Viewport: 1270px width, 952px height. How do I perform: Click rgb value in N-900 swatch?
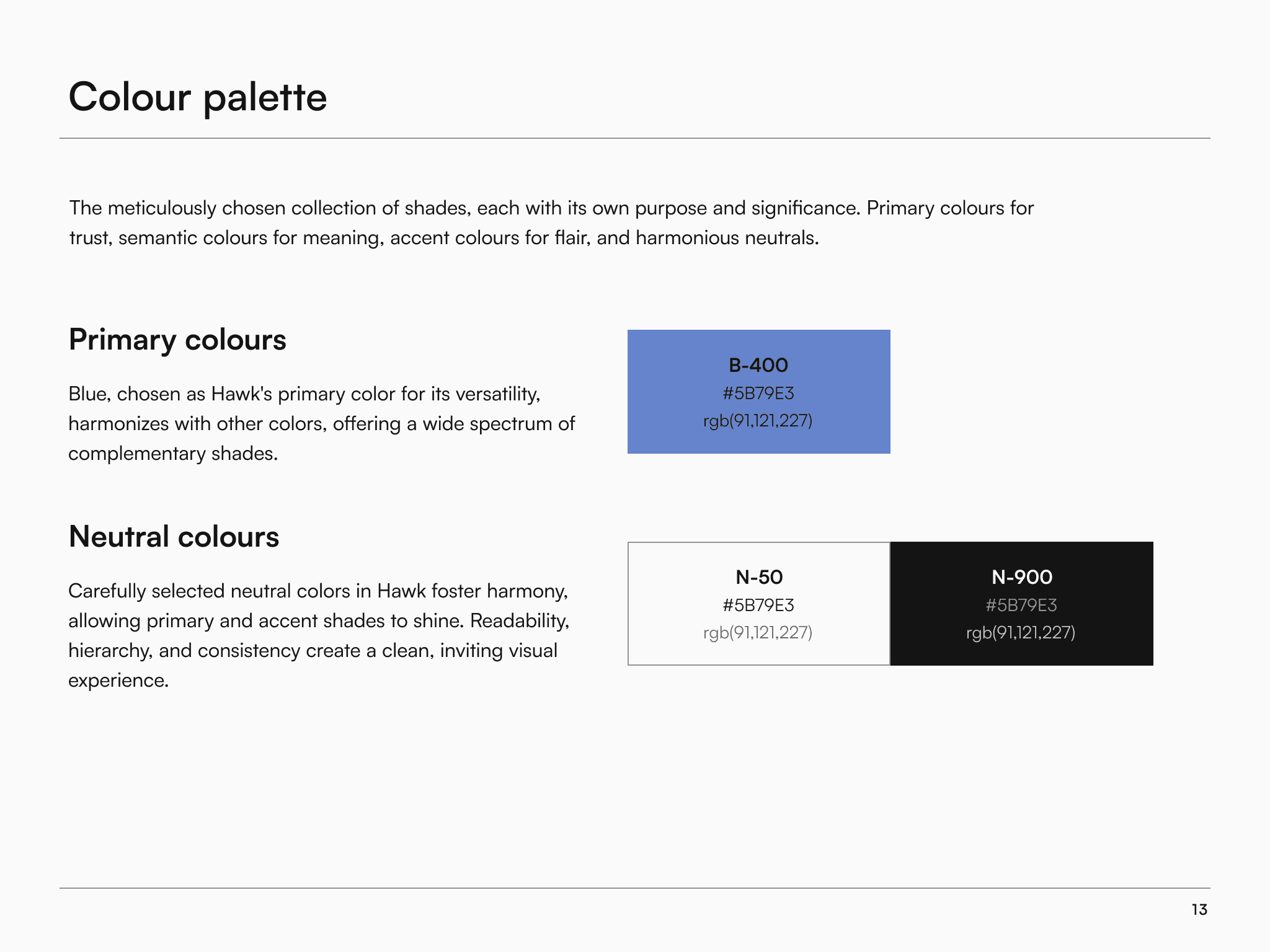click(1021, 633)
